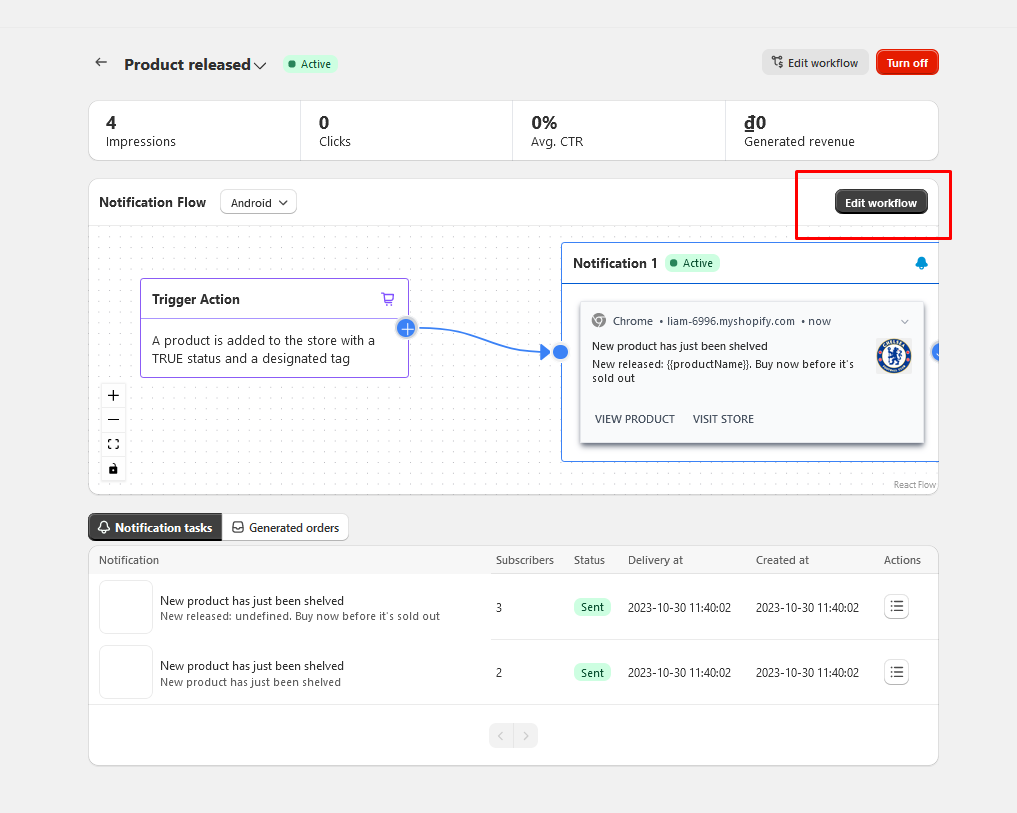1017x813 pixels.
Task: Turn off the Product released workflow
Action: pos(907,63)
